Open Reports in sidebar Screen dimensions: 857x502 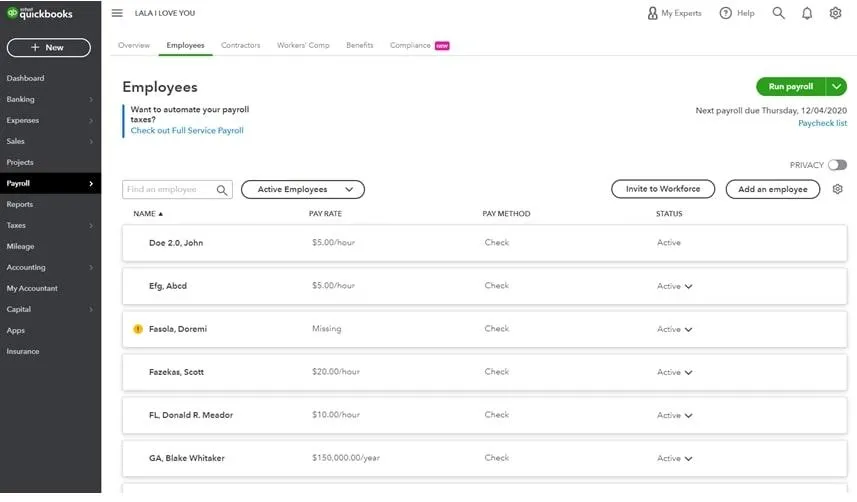pos(20,205)
